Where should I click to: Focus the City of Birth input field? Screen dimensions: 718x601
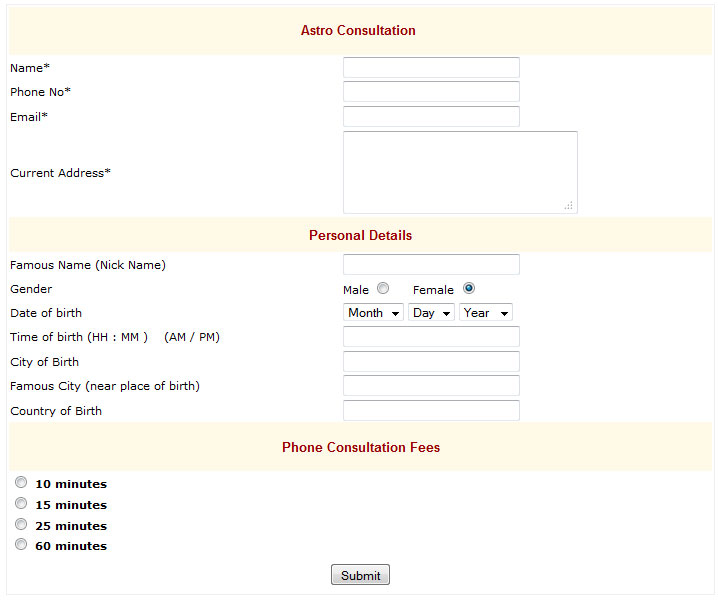[431, 361]
